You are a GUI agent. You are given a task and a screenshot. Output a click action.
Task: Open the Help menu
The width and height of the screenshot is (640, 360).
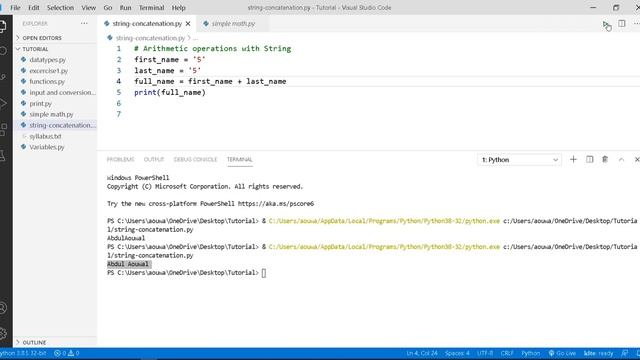coord(178,8)
